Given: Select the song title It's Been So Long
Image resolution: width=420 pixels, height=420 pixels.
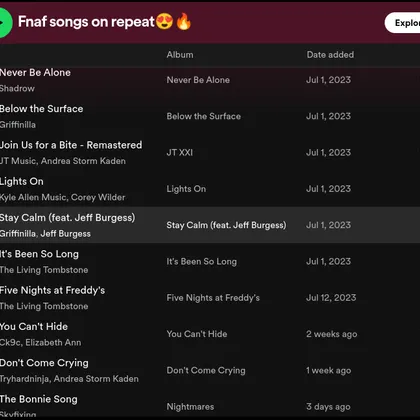Looking at the screenshot, I should click(39, 254).
